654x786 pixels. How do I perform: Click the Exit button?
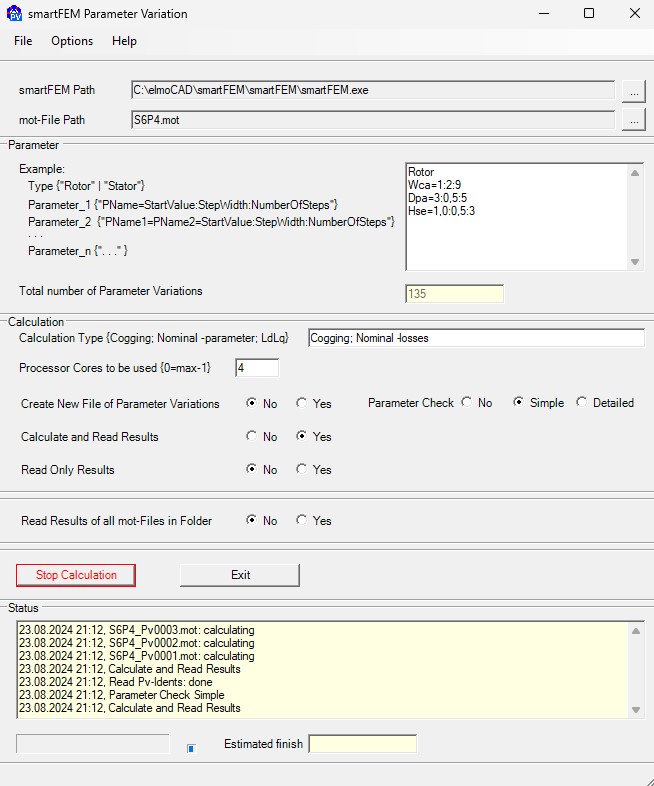coord(240,575)
